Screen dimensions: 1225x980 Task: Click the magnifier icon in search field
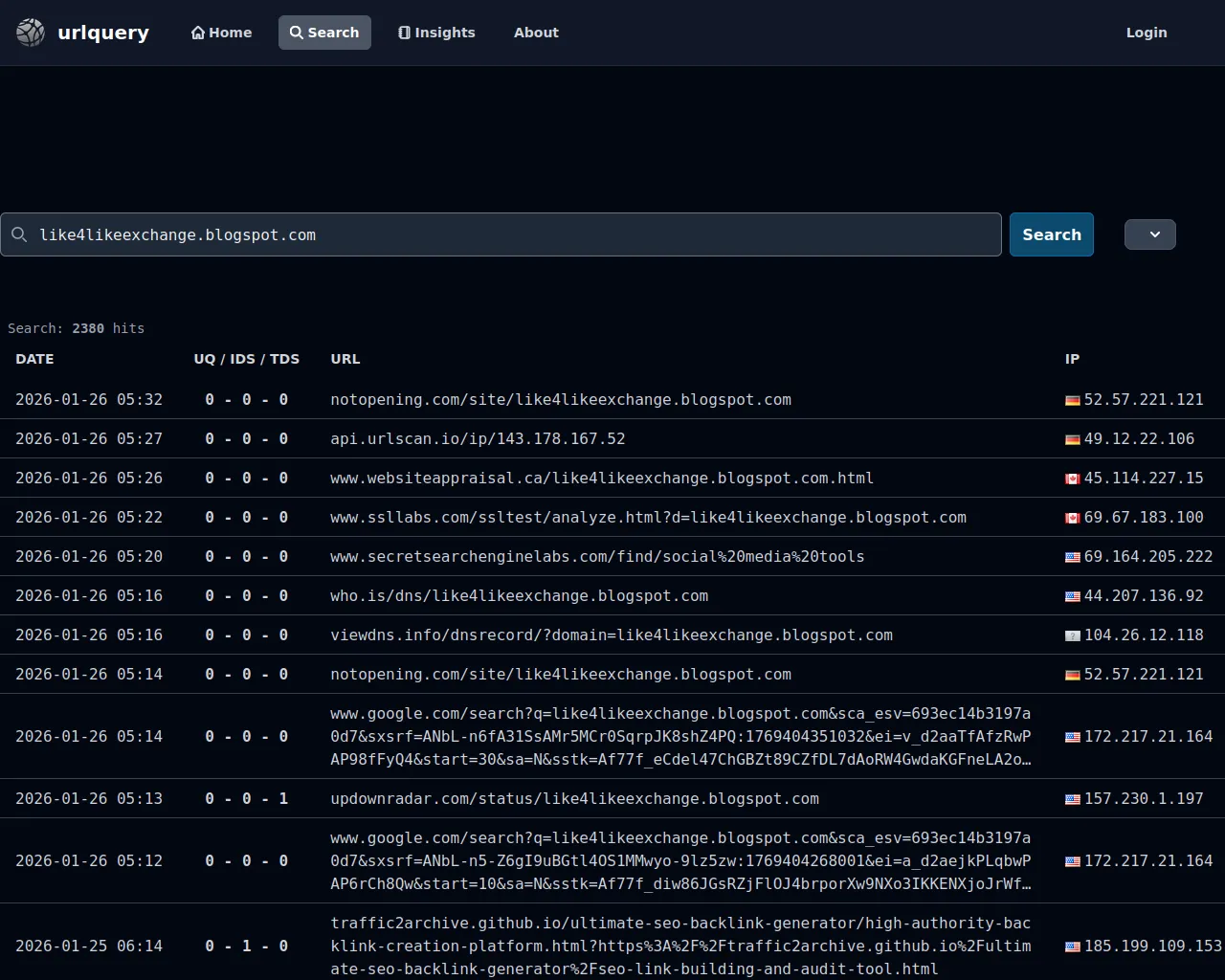(19, 234)
